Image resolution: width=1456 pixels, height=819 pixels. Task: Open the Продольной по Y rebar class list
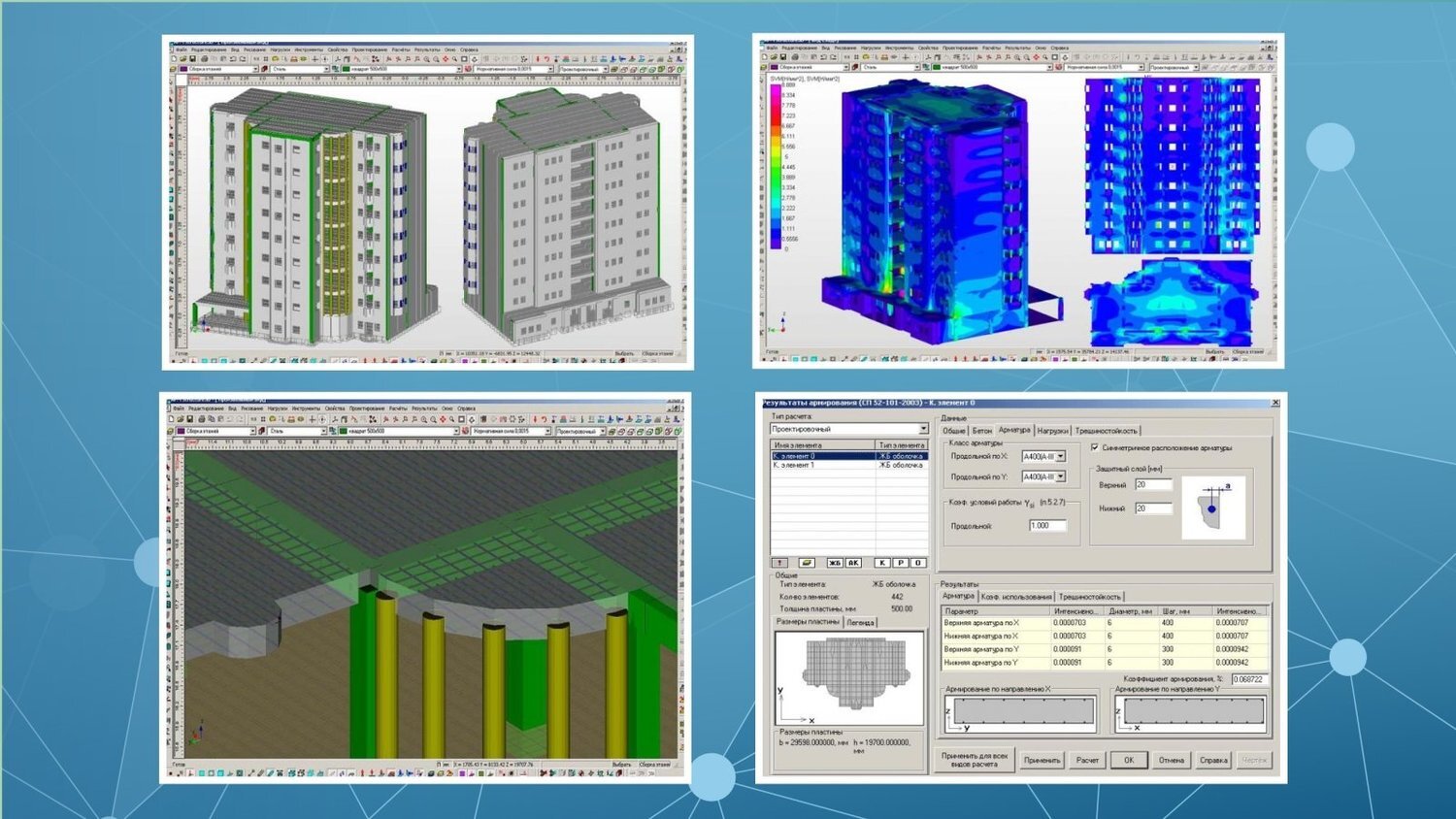(x=1060, y=476)
